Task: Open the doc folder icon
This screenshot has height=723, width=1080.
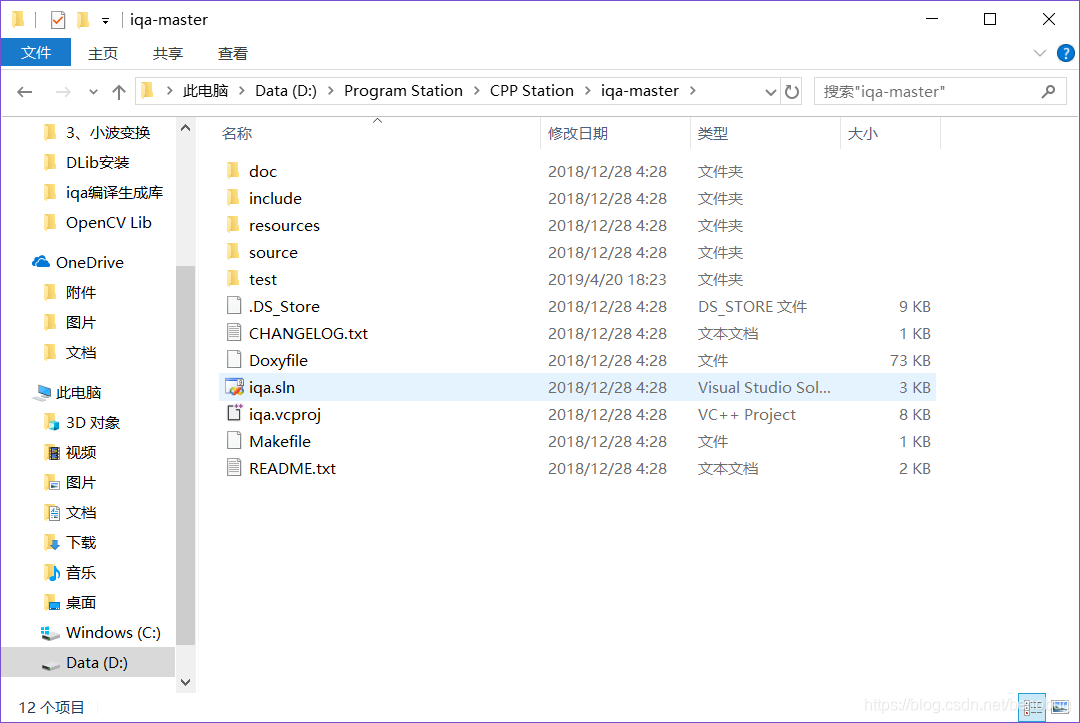Action: coord(233,171)
